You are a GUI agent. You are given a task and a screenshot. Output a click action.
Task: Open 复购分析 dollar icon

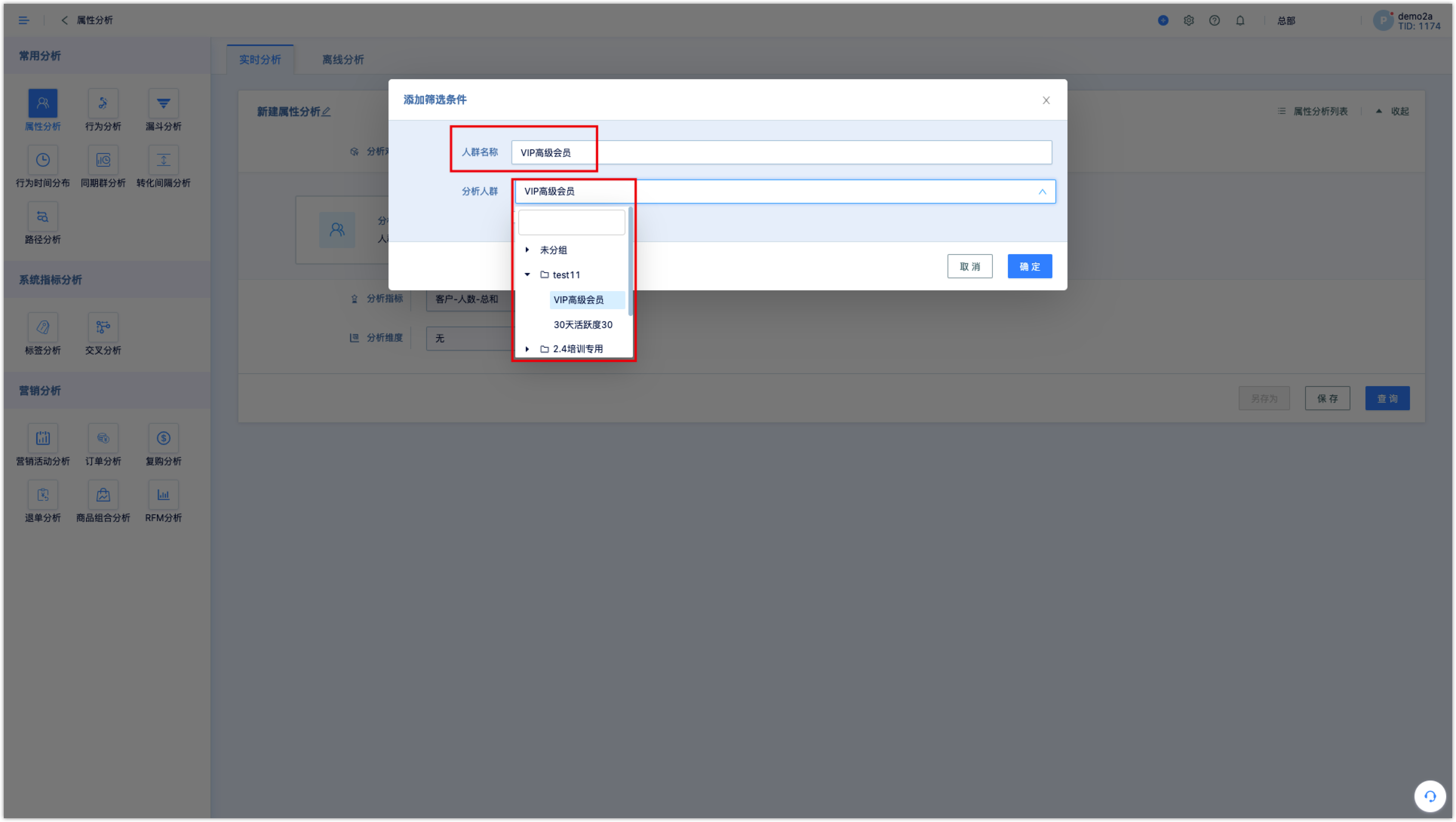click(x=163, y=438)
